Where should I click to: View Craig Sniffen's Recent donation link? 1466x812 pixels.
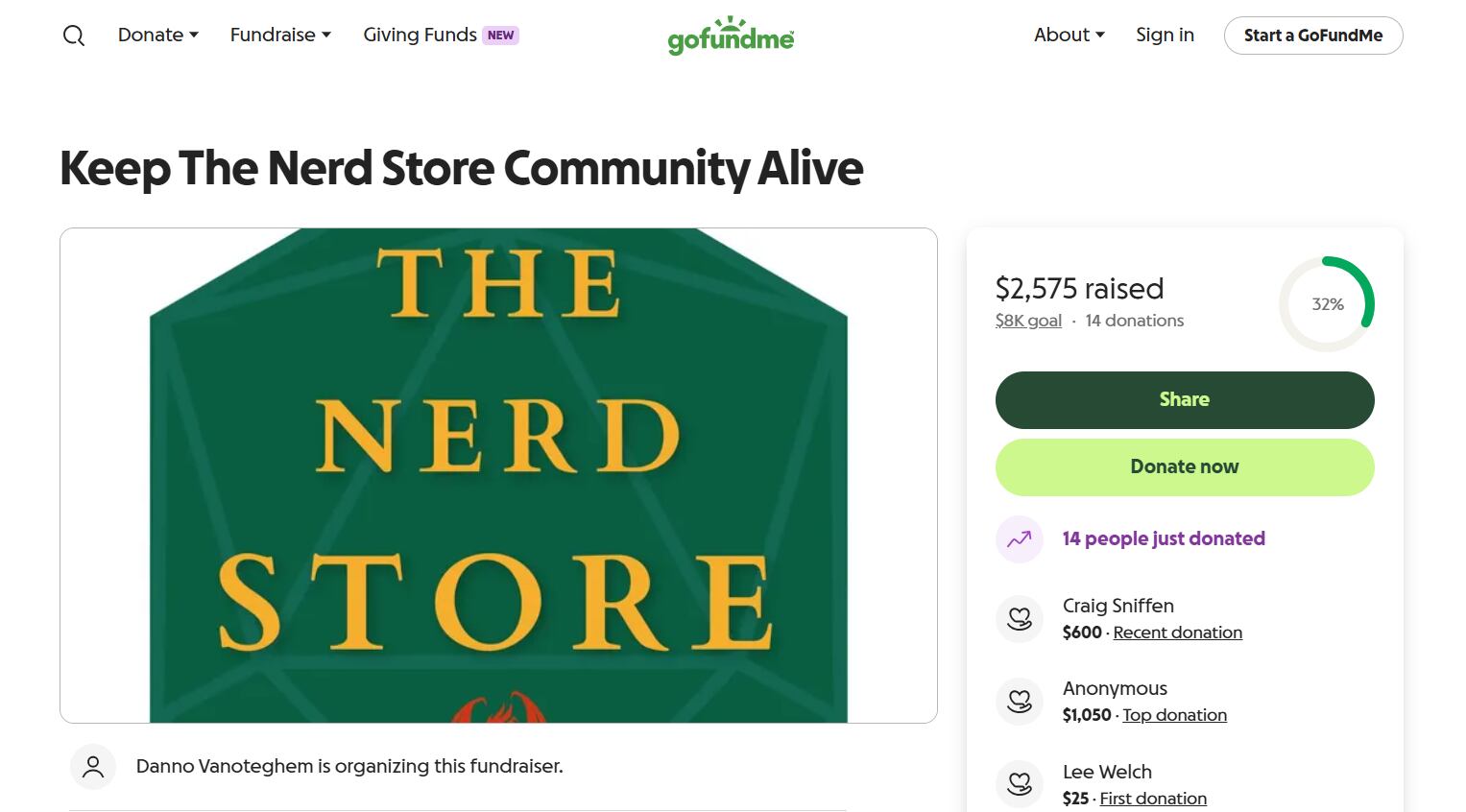pyautogui.click(x=1177, y=632)
